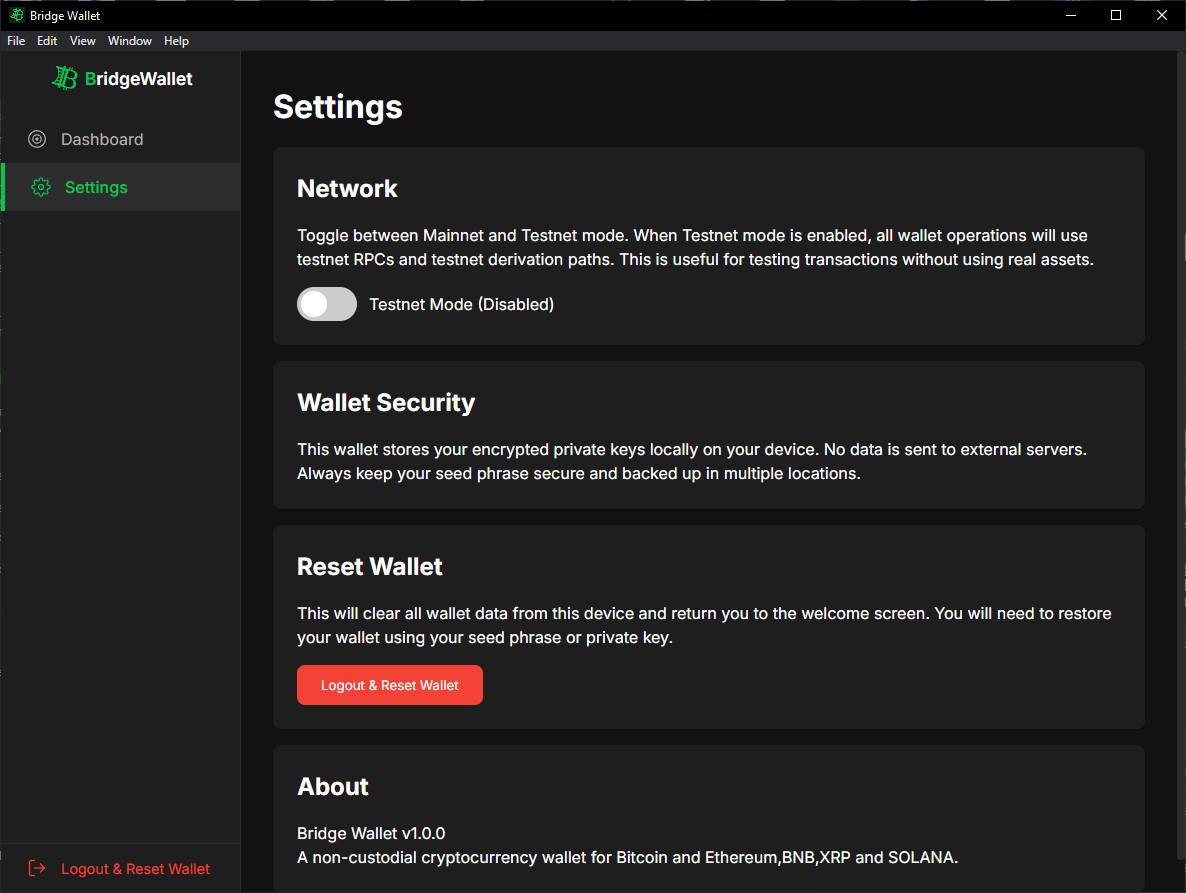Navigate to the Dashboard section
Image resolution: width=1186 pixels, height=893 pixels.
click(104, 139)
